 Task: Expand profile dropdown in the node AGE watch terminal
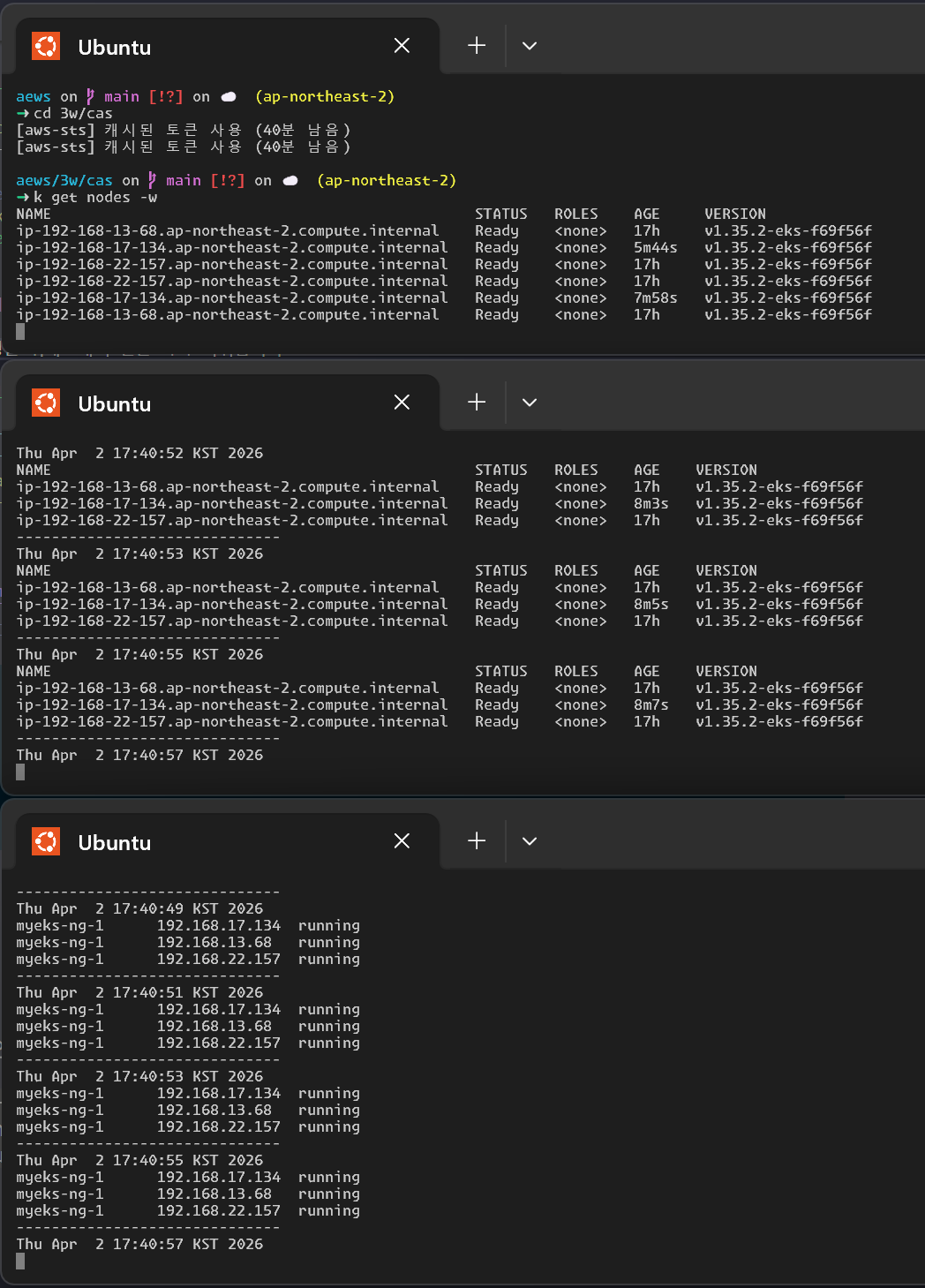530,403
